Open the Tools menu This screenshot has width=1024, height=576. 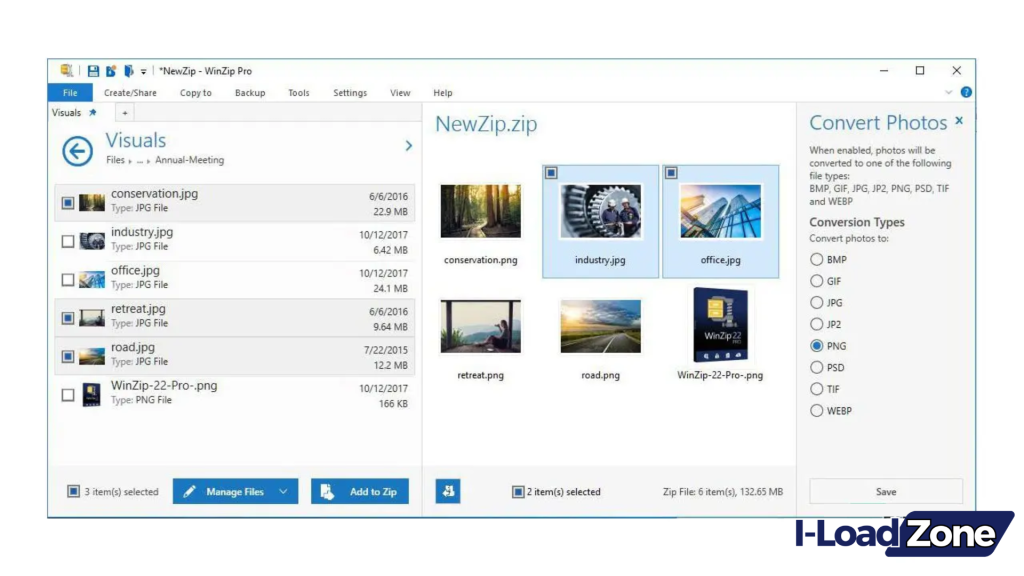[x=298, y=93]
